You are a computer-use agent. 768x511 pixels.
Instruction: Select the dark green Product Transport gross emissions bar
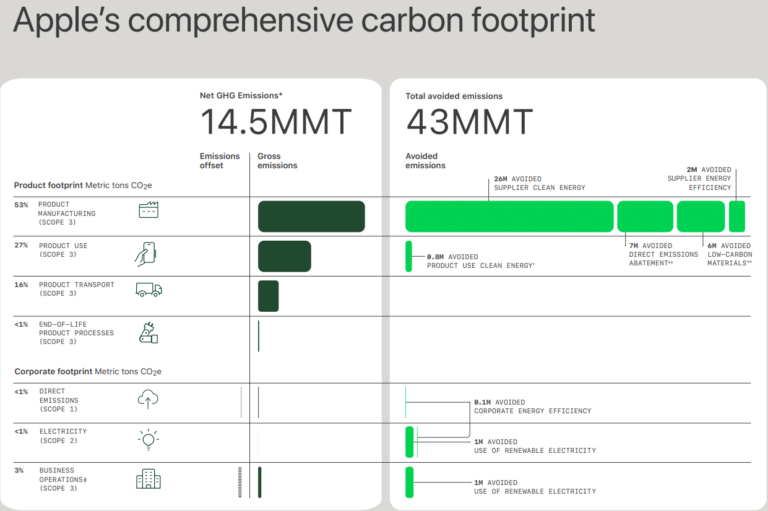tap(268, 296)
